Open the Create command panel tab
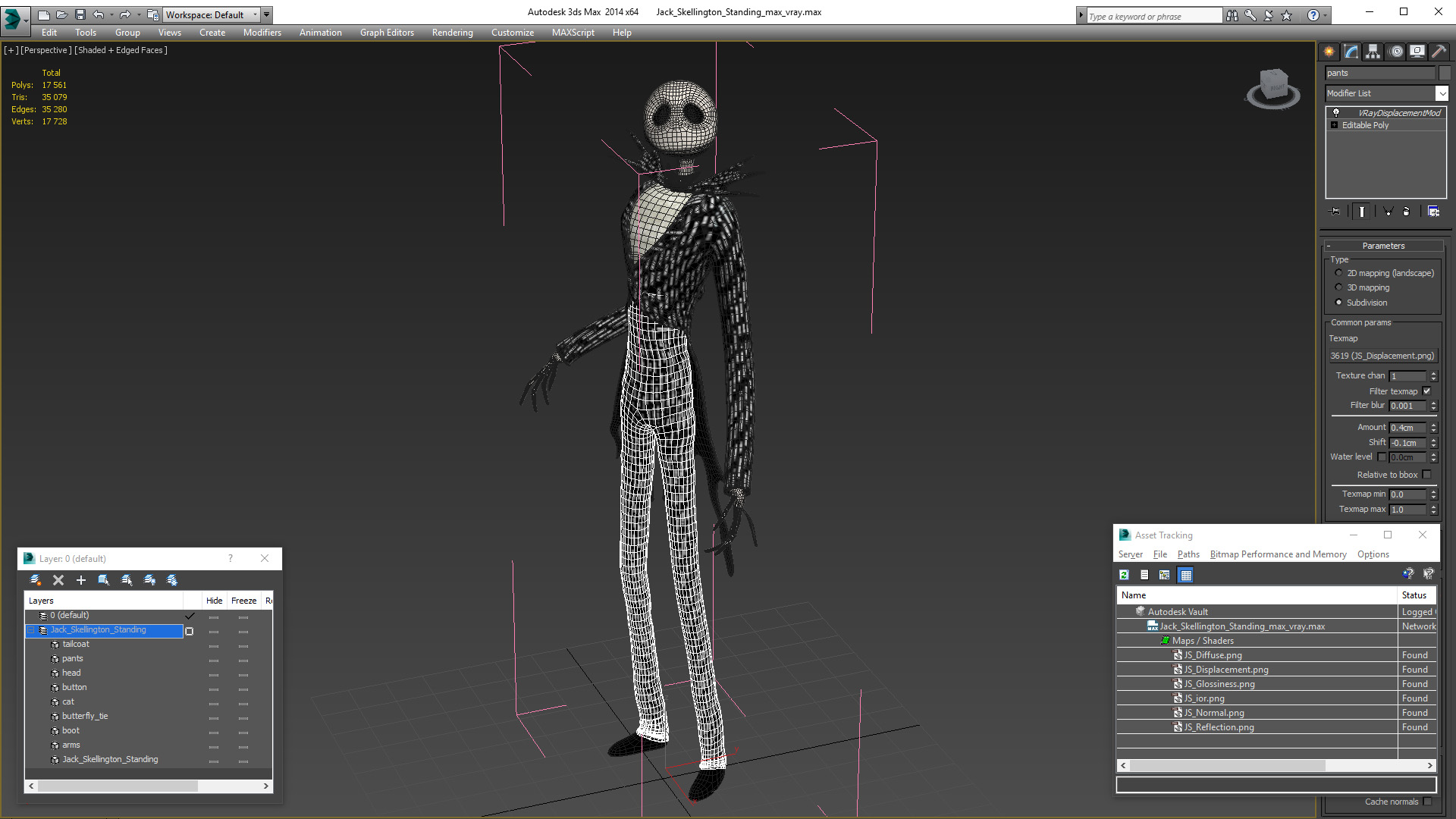 (1329, 52)
